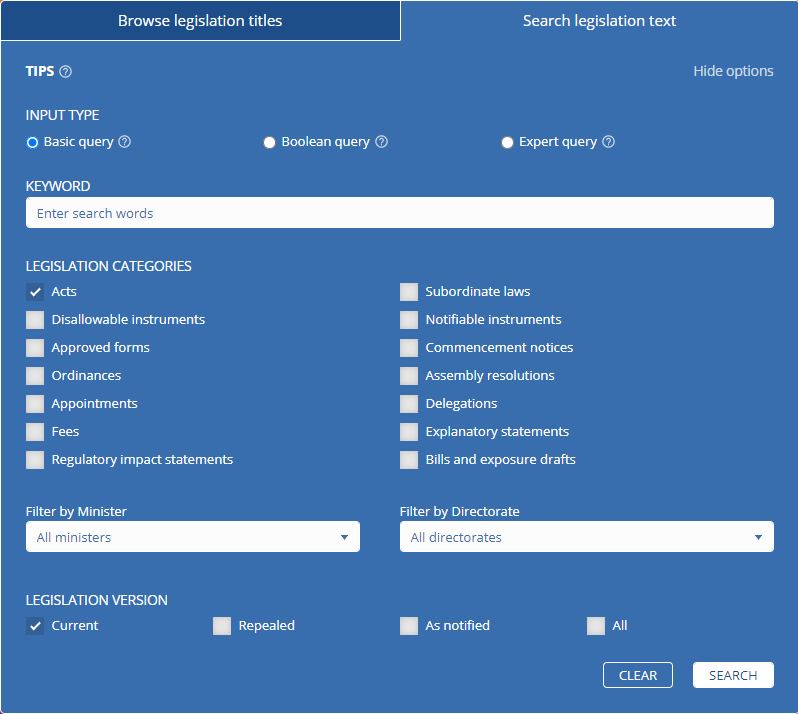Select the Search legislation text tab

(x=599, y=21)
